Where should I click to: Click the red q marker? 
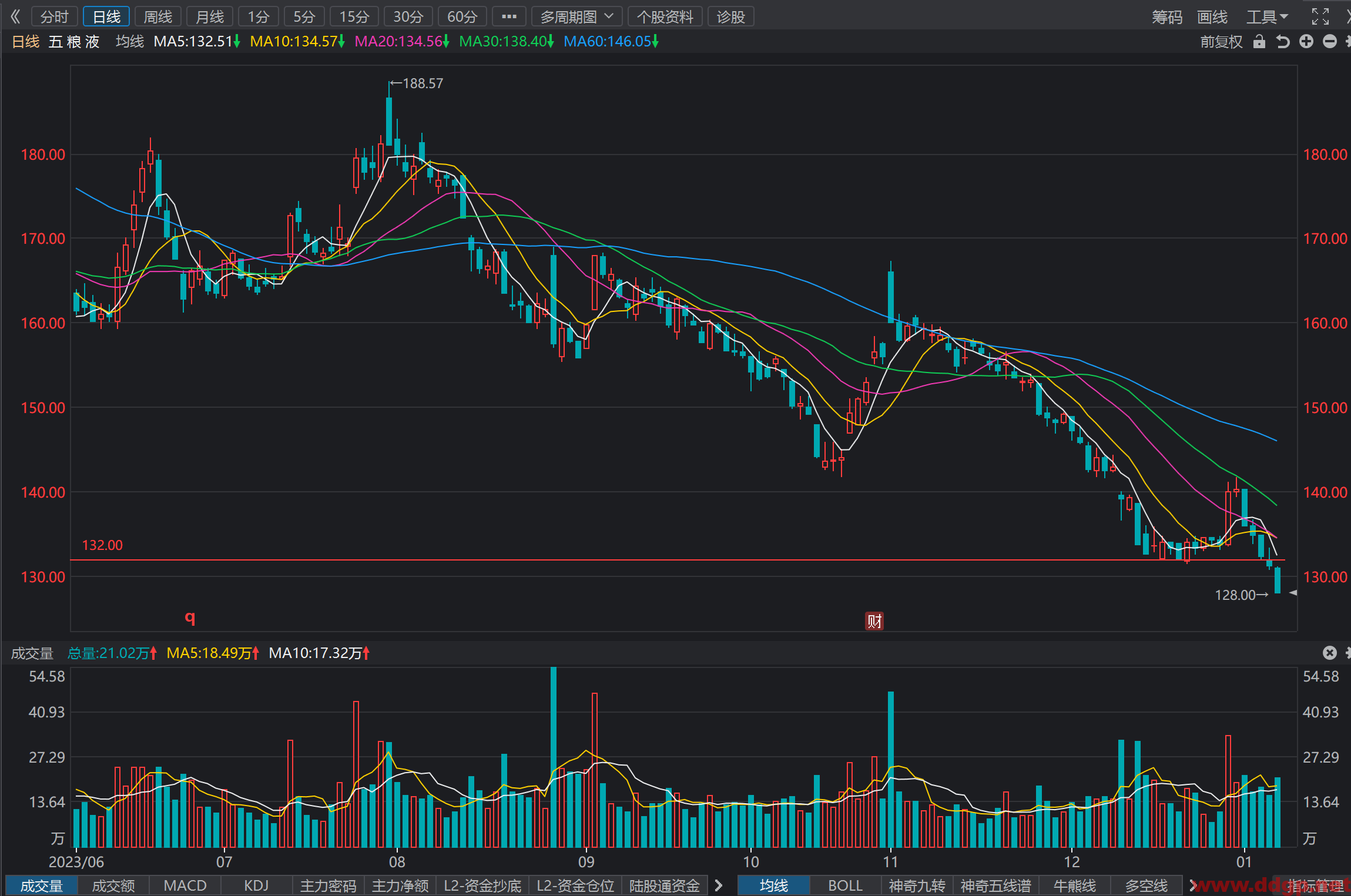(x=190, y=617)
